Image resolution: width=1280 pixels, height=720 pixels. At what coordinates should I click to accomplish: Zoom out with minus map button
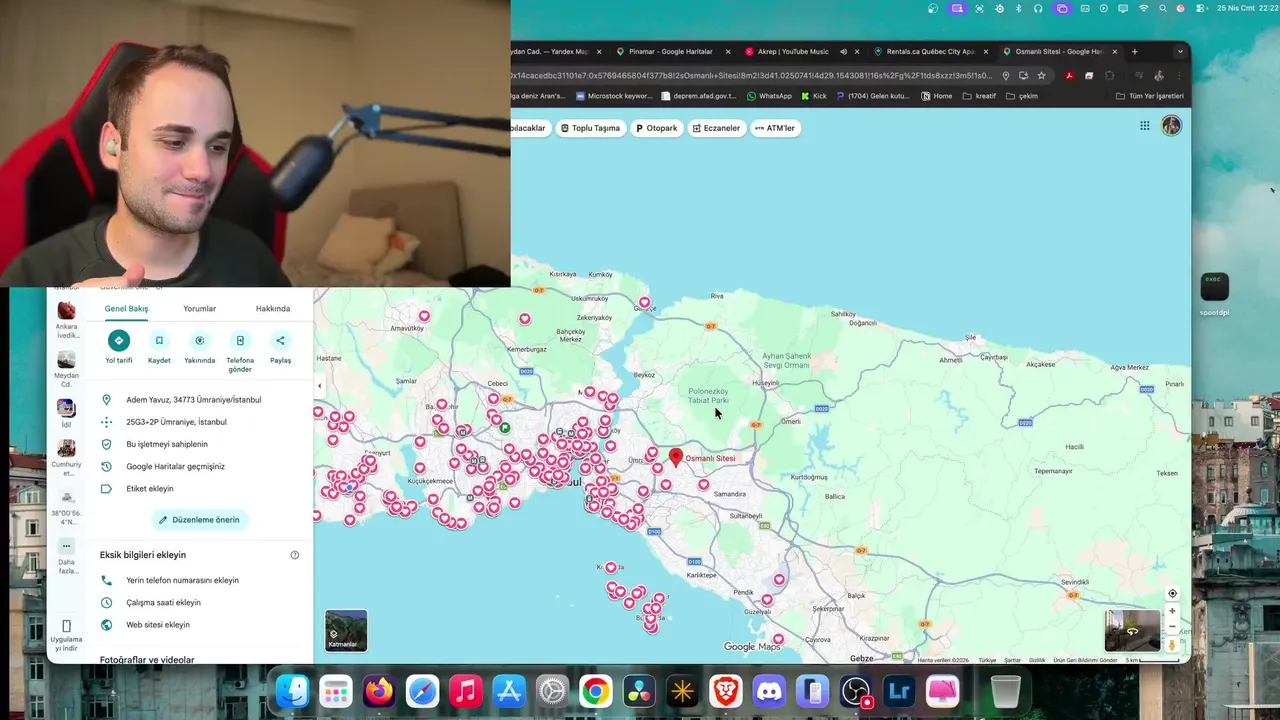click(1172, 628)
